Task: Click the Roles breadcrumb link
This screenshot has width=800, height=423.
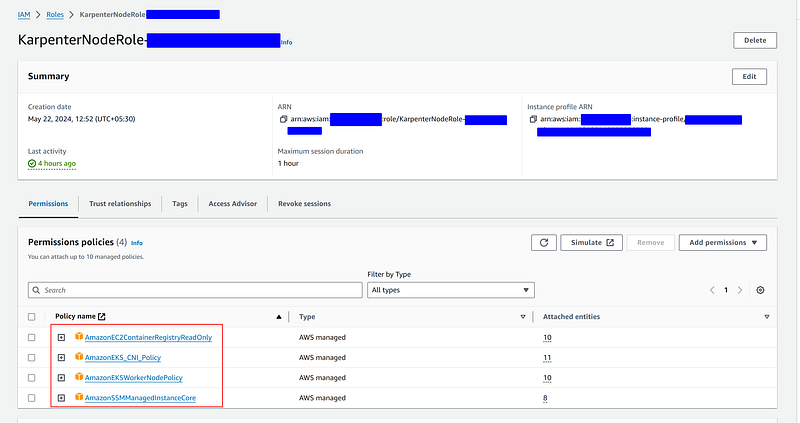Action: click(55, 15)
